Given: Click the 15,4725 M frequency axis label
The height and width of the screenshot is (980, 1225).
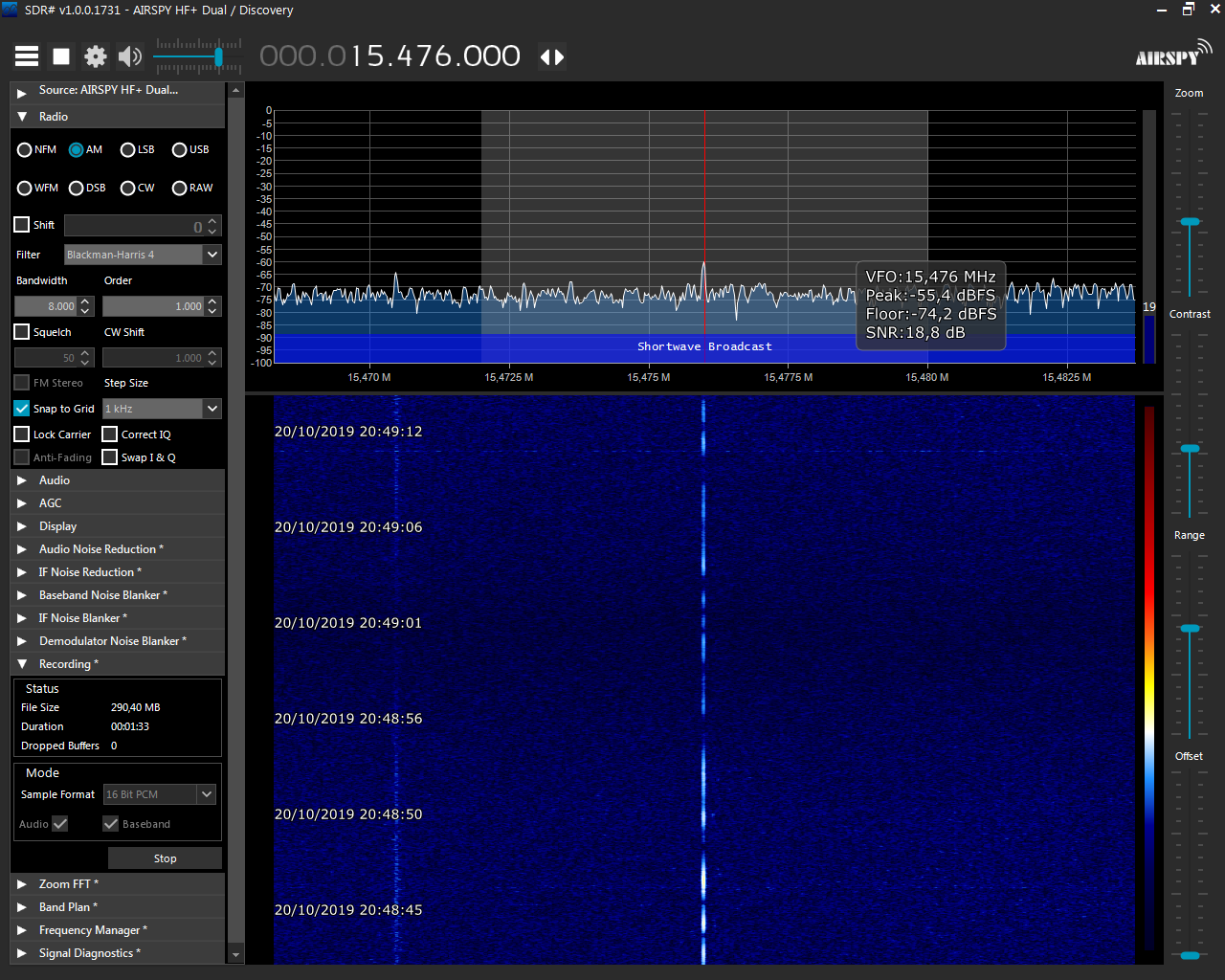Looking at the screenshot, I should [509, 377].
